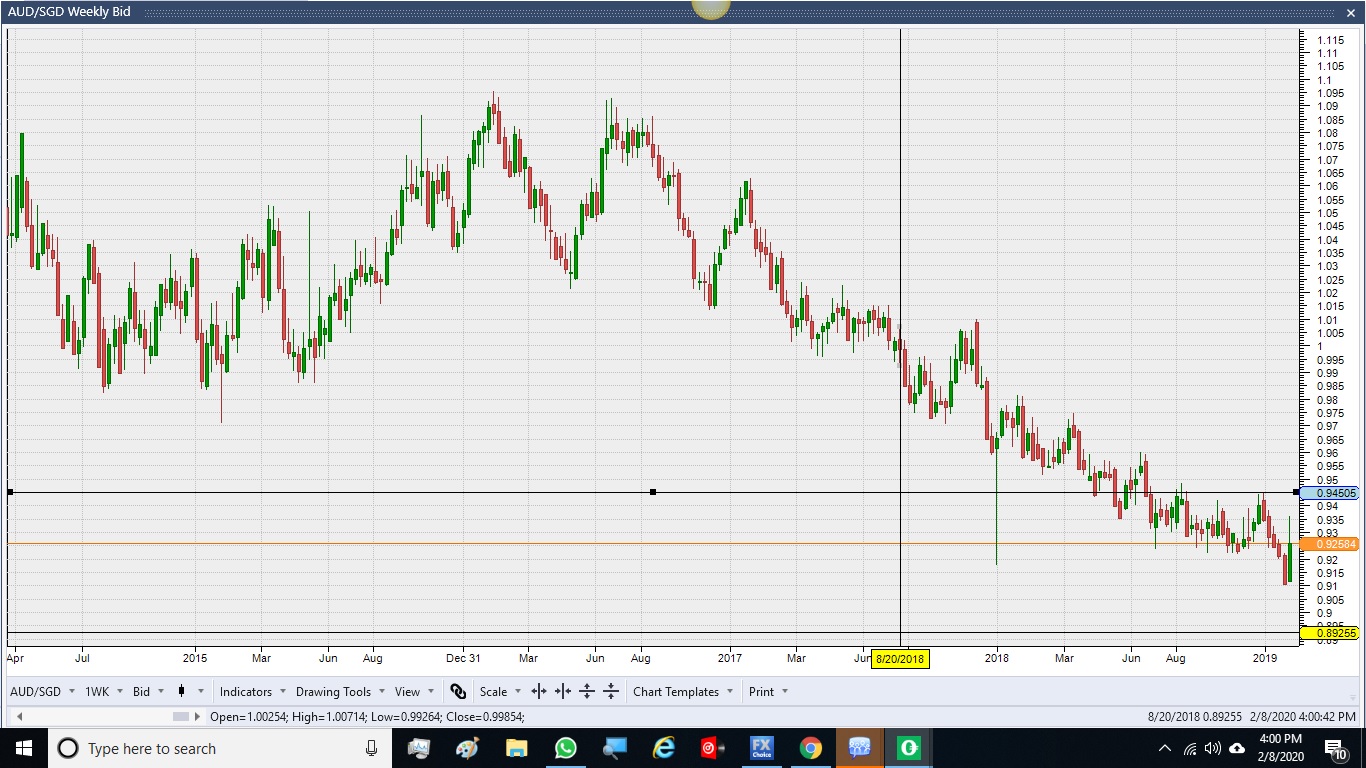This screenshot has width=1366, height=768.
Task: Click the candlestick chart style icon
Action: pyautogui.click(x=182, y=691)
